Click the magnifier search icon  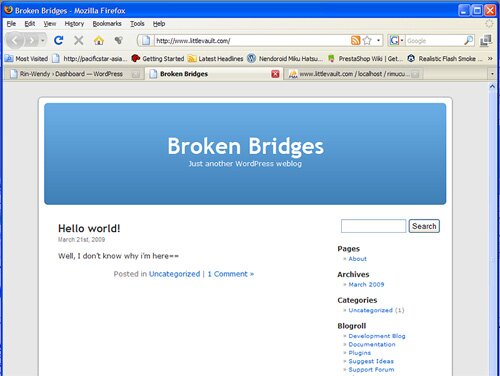468,41
